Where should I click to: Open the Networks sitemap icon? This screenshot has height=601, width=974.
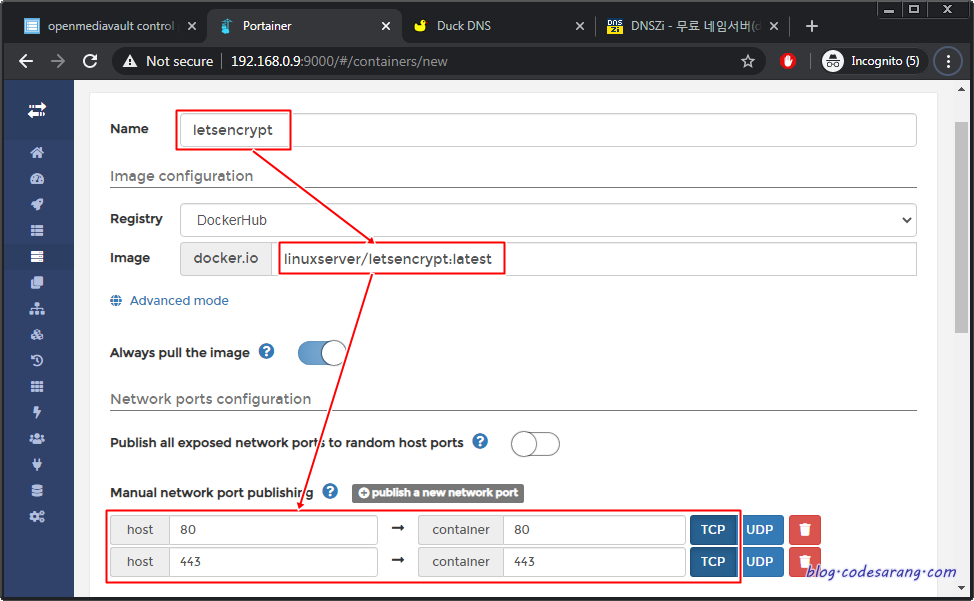[37, 309]
